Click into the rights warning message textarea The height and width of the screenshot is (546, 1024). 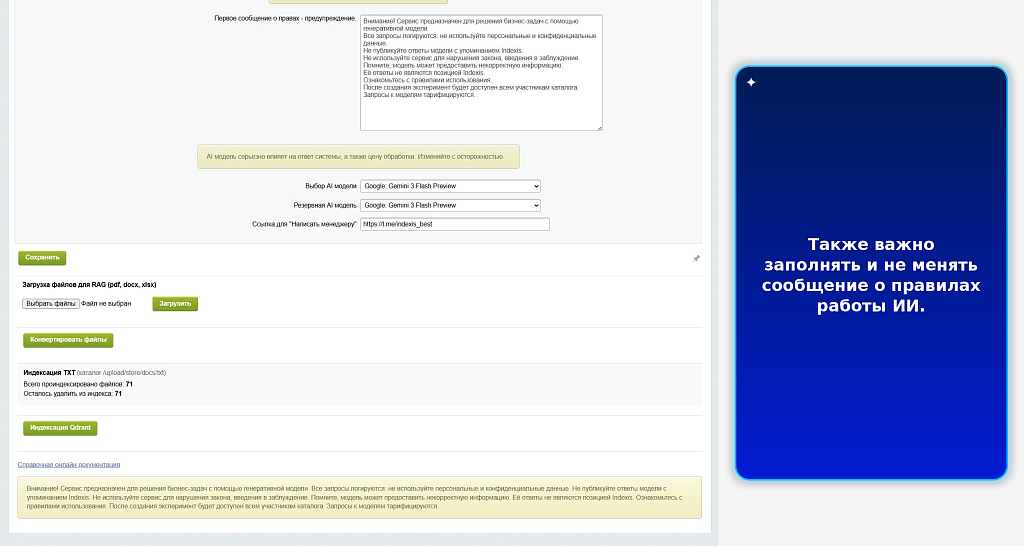pos(481,73)
